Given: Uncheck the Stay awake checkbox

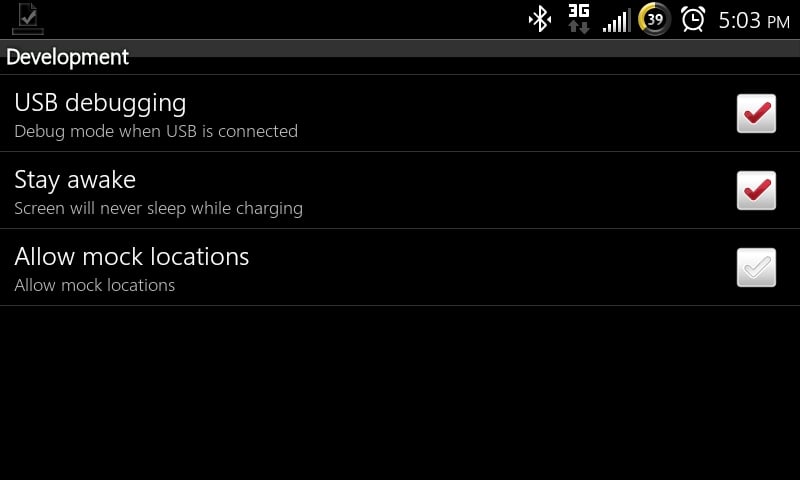Looking at the screenshot, I should coord(756,190).
